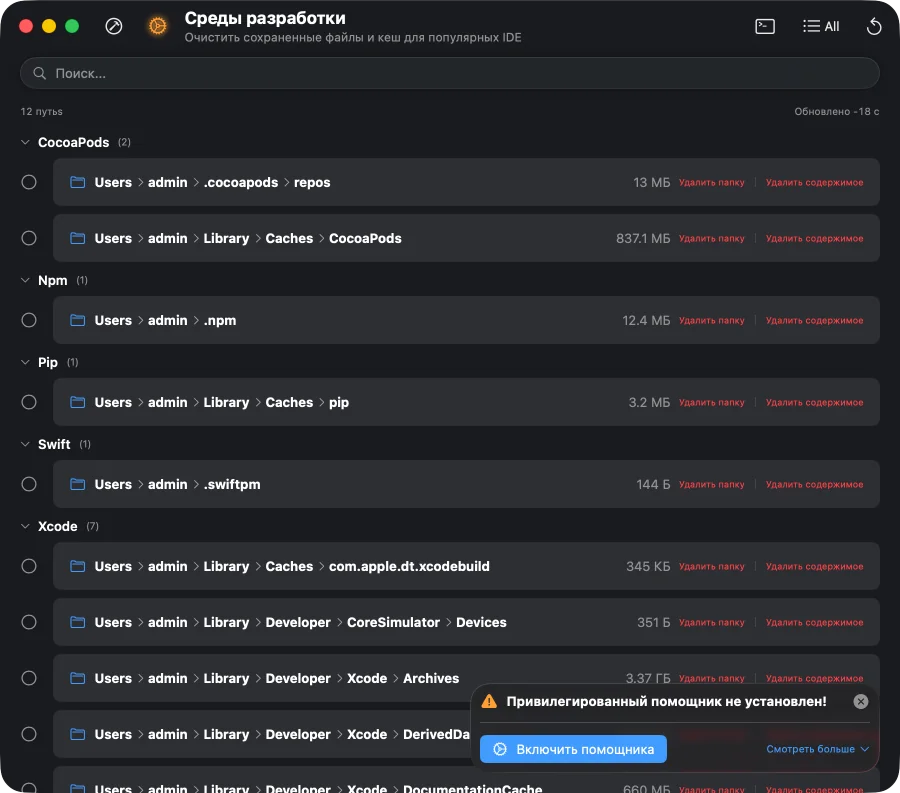
Task: Click the refresh arrow icon top right
Action: coord(874,26)
